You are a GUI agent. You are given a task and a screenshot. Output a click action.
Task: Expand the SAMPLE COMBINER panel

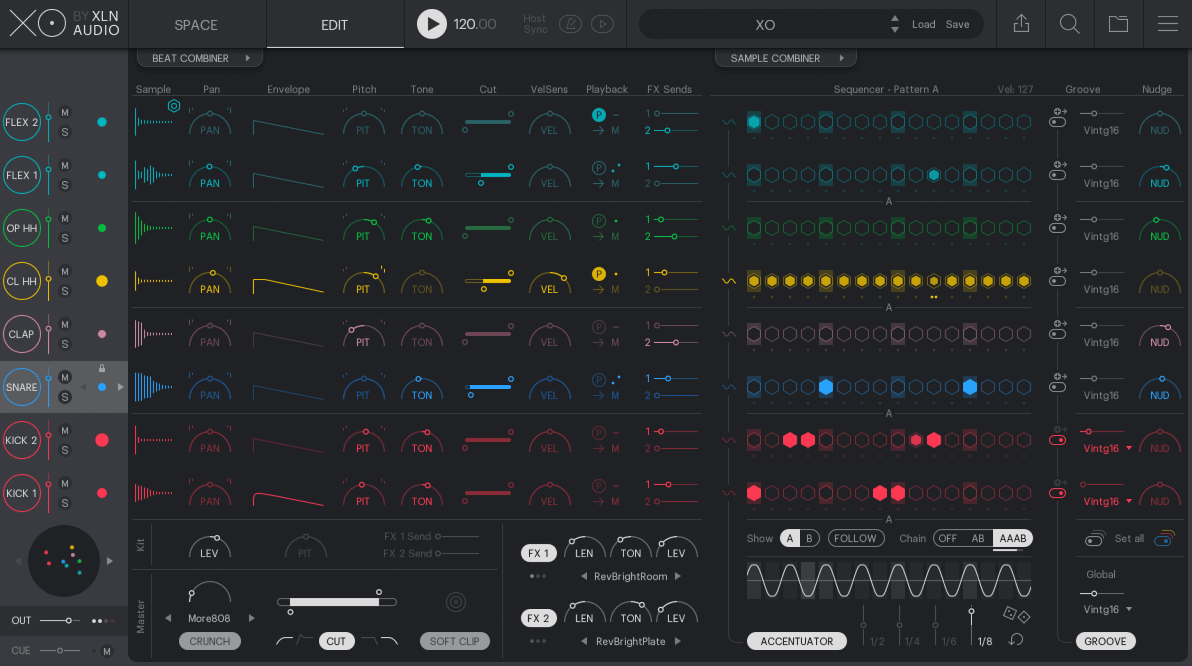coord(785,58)
